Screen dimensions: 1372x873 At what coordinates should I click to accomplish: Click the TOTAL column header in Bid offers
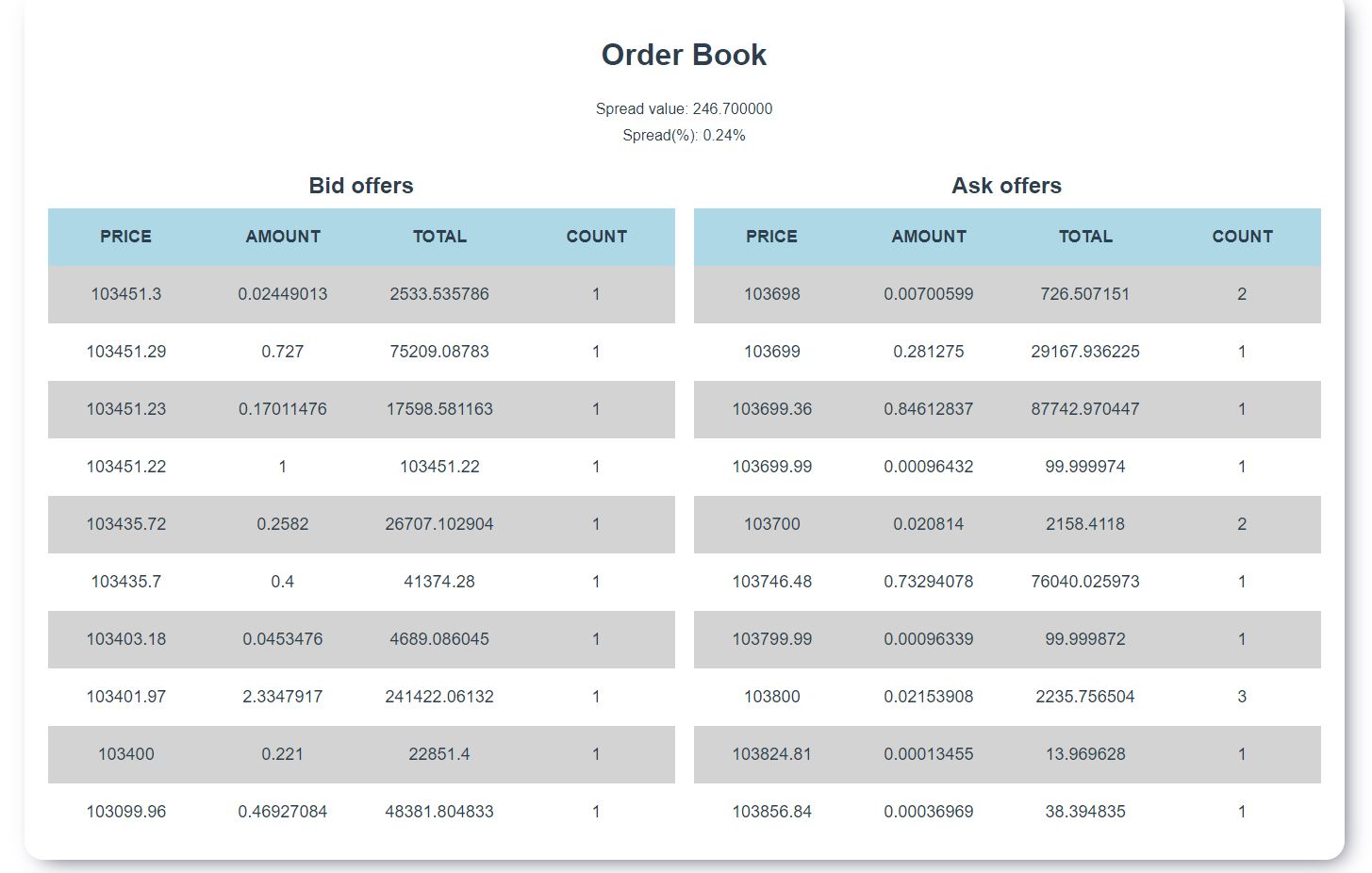click(x=439, y=237)
